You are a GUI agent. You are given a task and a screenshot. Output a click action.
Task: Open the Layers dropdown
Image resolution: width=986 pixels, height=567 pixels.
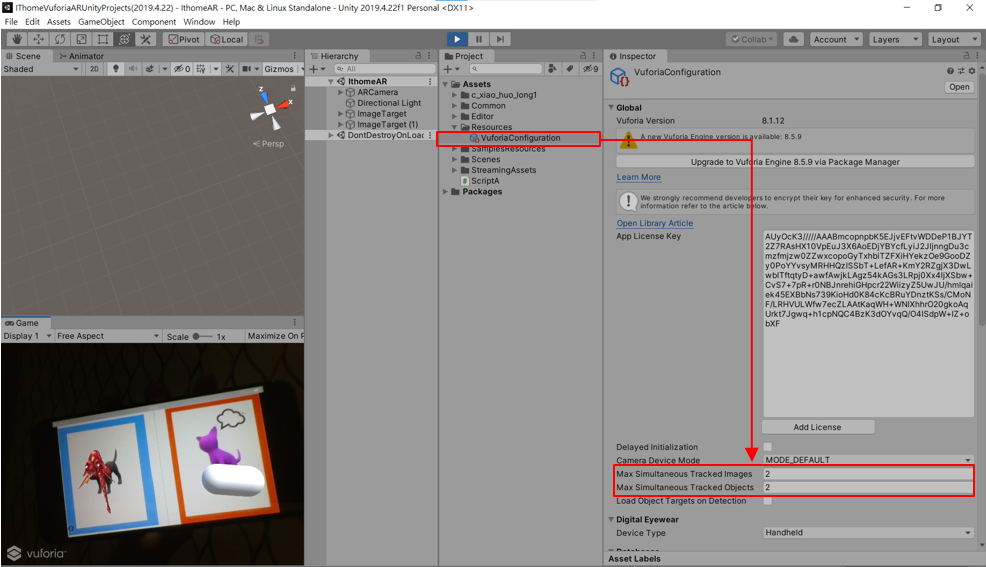895,39
